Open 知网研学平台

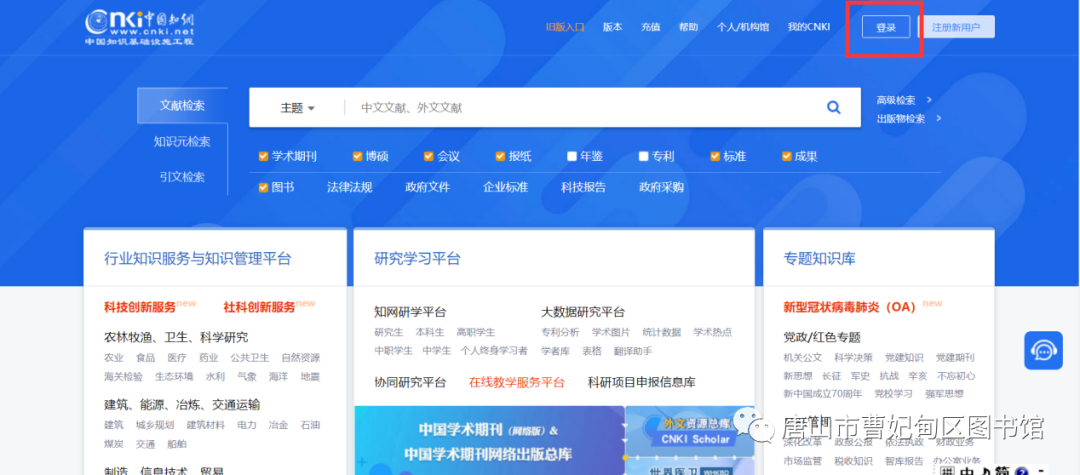(411, 313)
